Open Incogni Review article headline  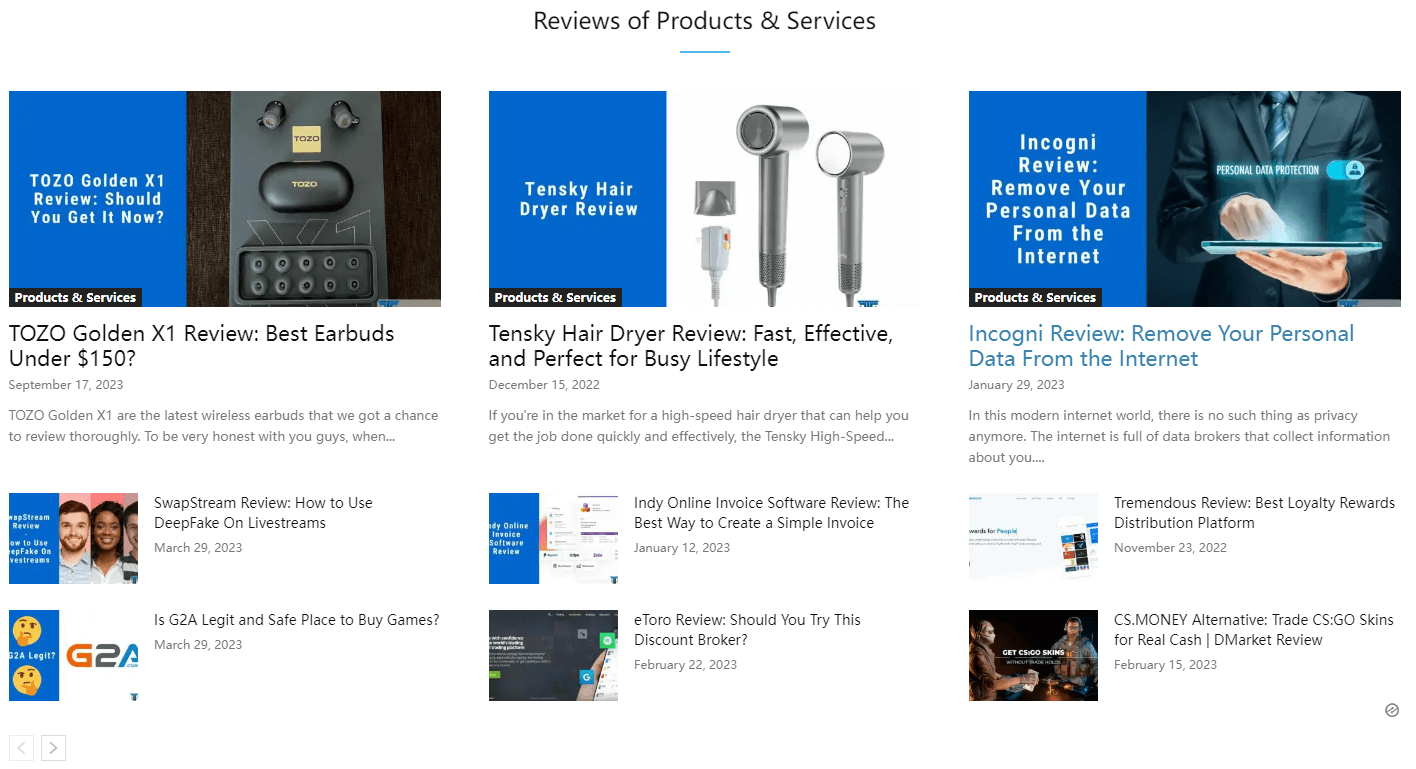(x=1161, y=346)
